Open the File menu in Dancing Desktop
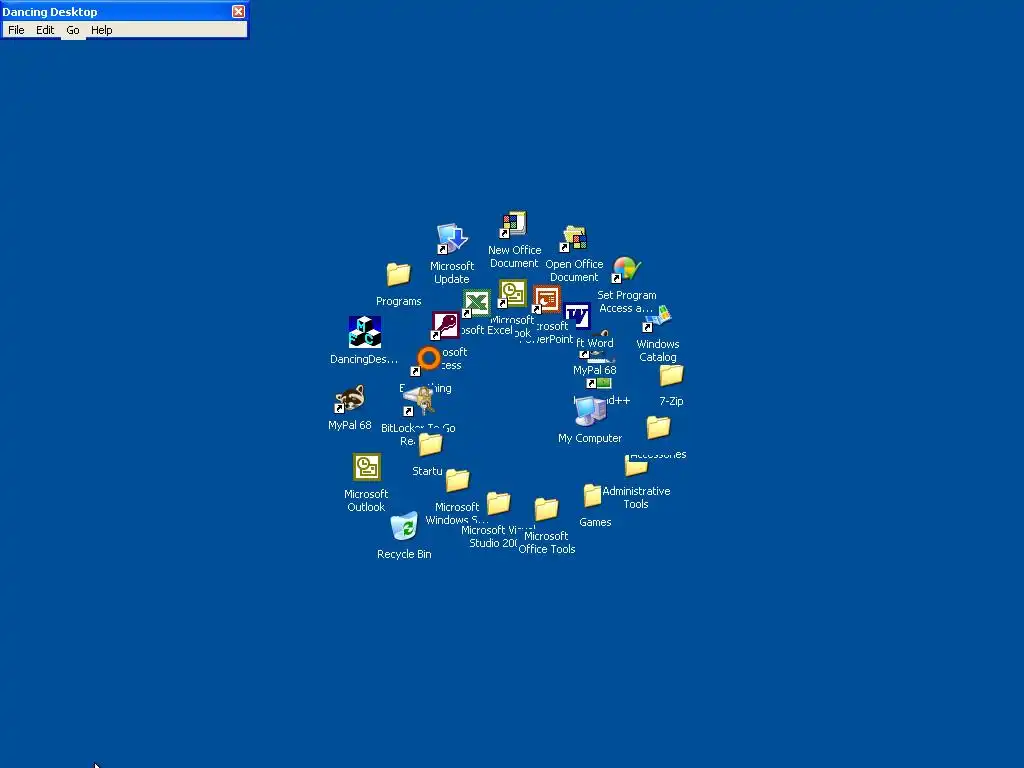The image size is (1024, 768). coord(16,30)
